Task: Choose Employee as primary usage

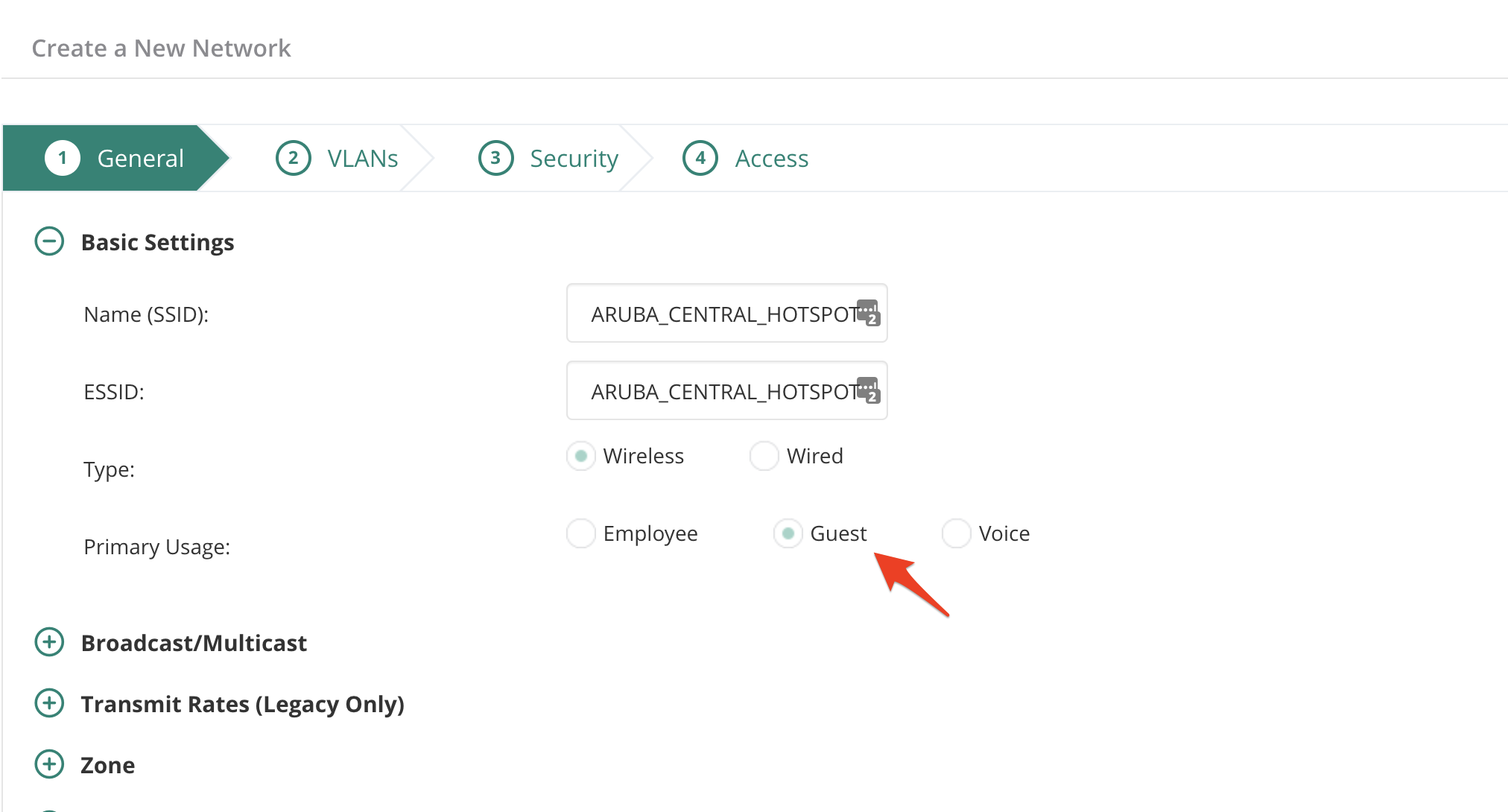Action: tap(581, 533)
